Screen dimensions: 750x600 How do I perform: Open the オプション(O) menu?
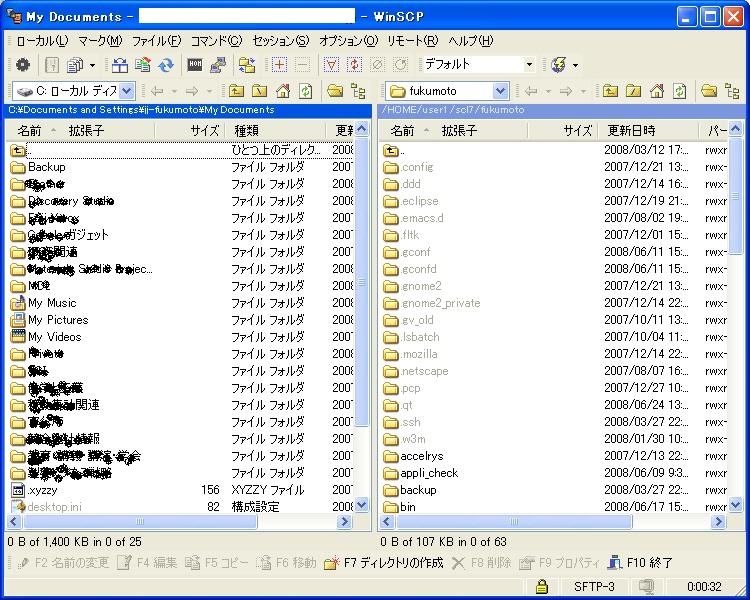pyautogui.click(x=348, y=41)
